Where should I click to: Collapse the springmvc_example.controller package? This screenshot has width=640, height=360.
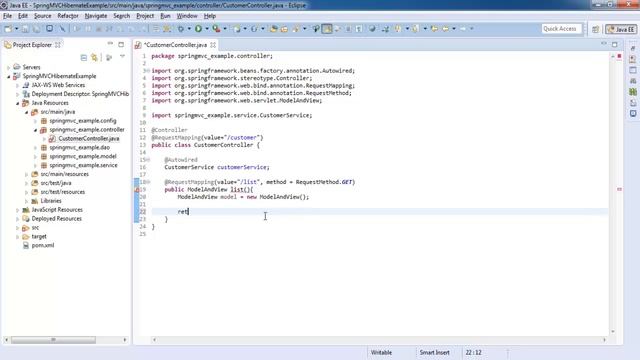coord(36,130)
